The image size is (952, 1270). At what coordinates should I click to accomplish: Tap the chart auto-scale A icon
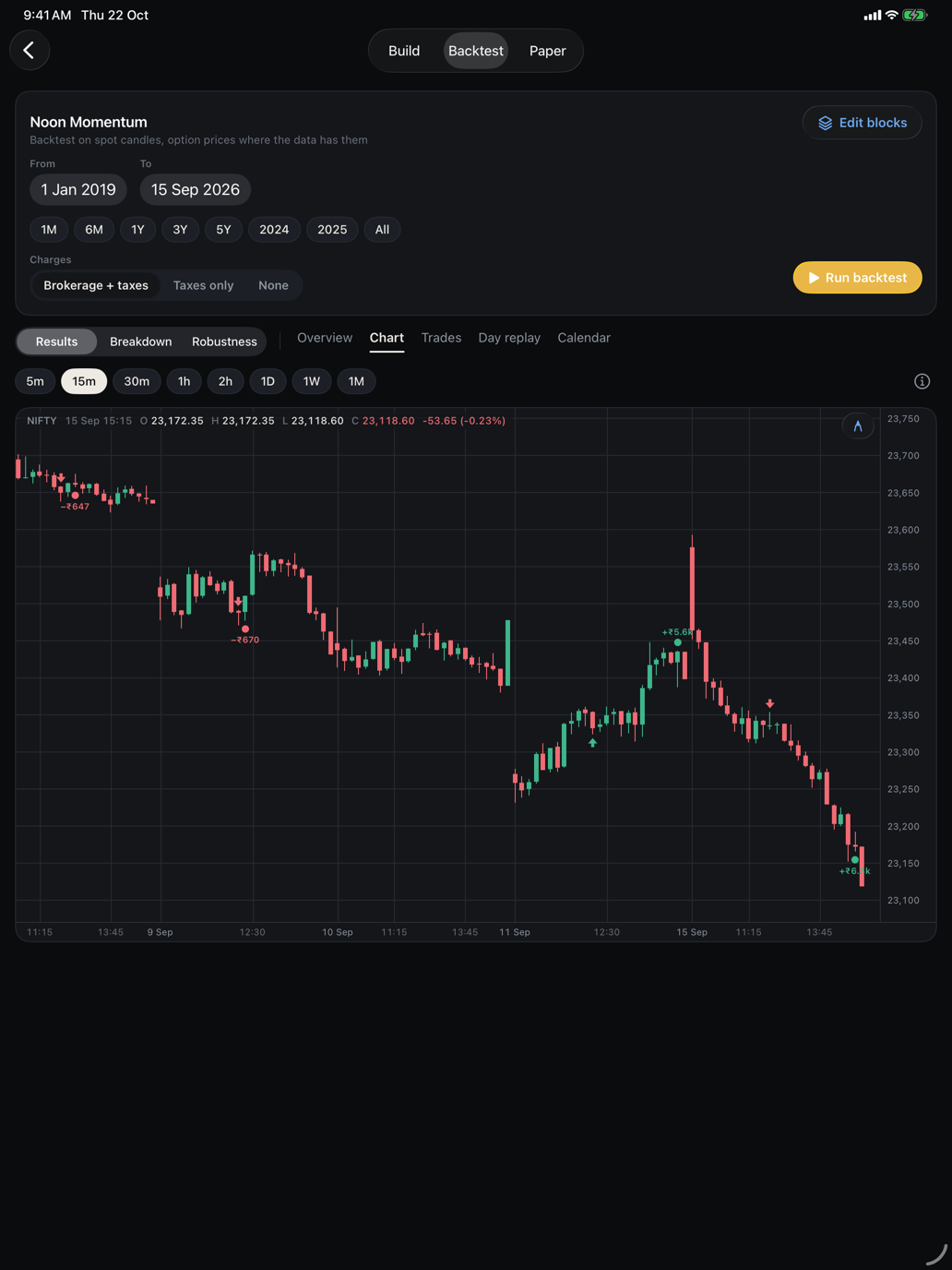pos(858,425)
